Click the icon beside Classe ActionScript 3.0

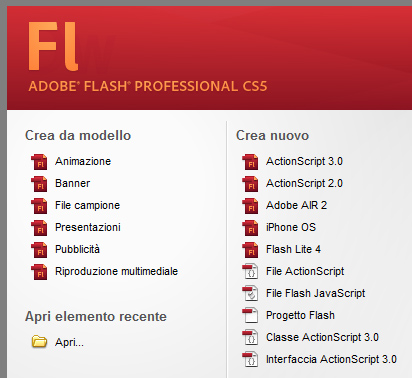(x=250, y=337)
